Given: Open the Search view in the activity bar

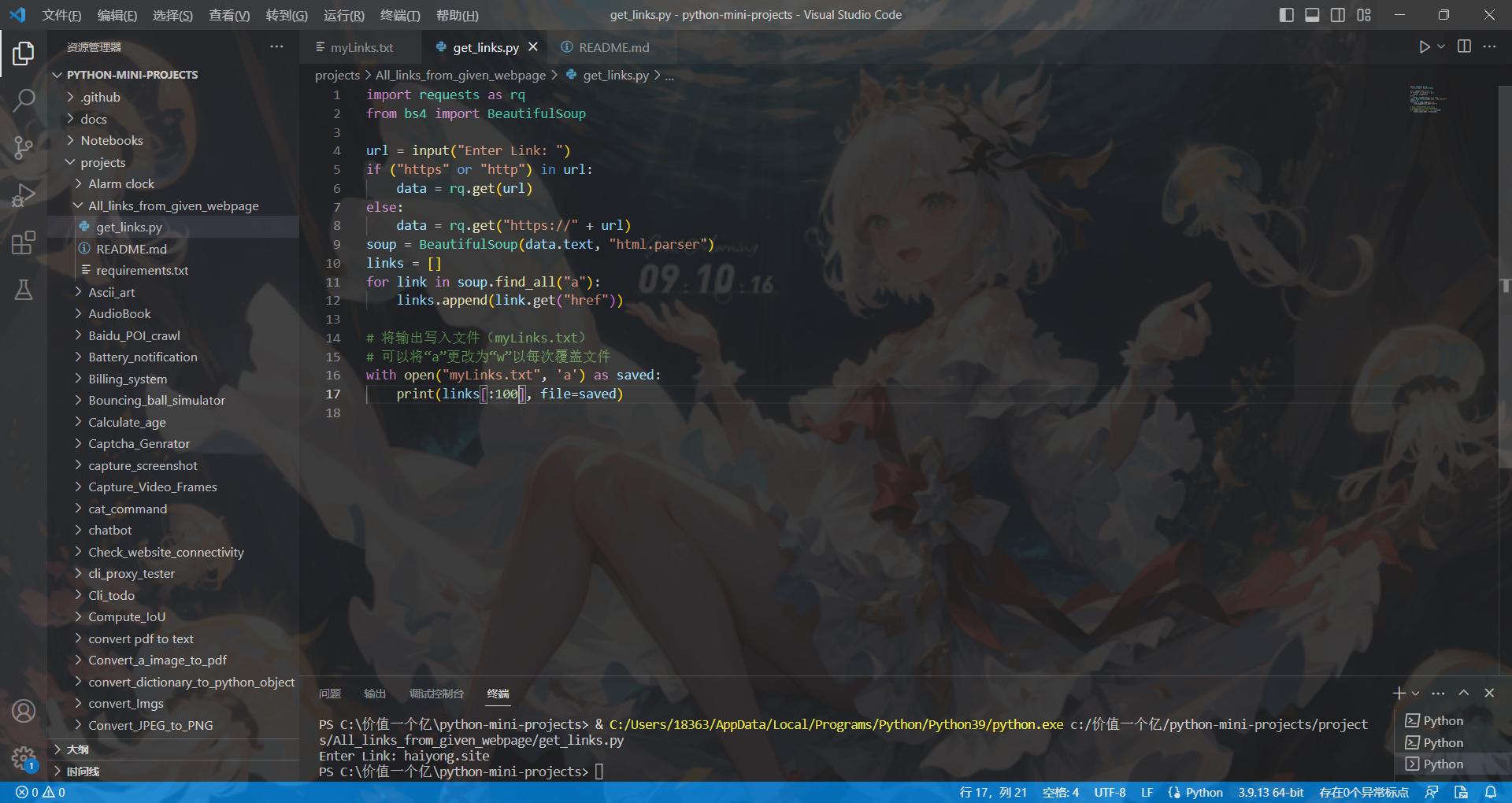Looking at the screenshot, I should [24, 101].
